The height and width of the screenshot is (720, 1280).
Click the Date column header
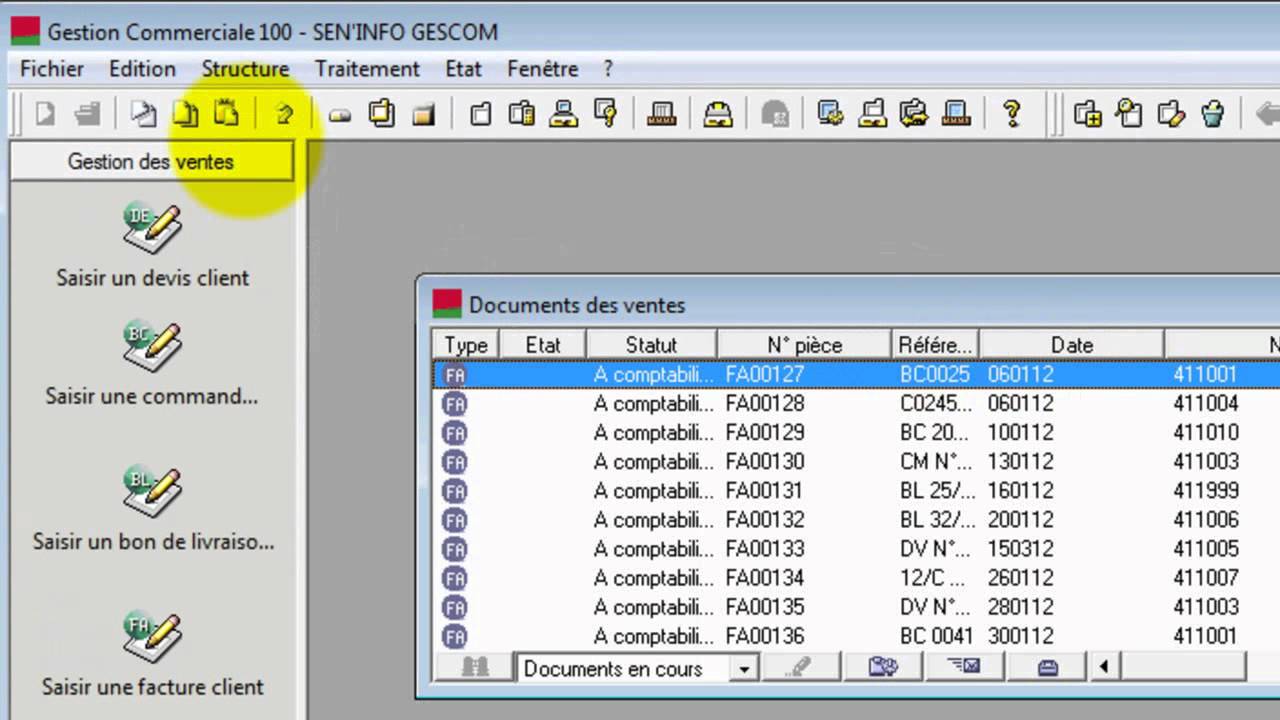coord(1071,345)
